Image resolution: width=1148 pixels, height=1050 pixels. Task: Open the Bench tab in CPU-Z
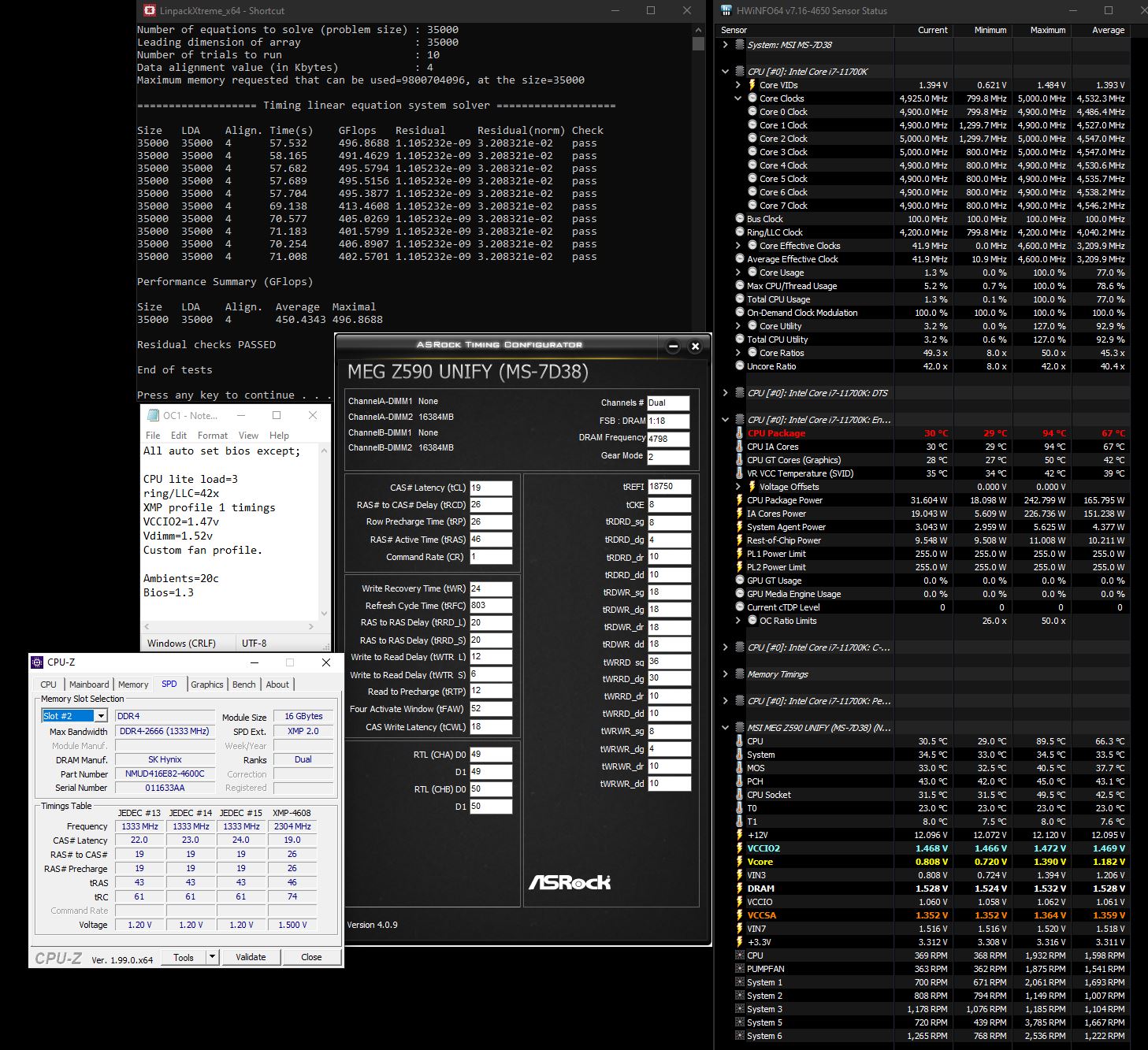244,685
